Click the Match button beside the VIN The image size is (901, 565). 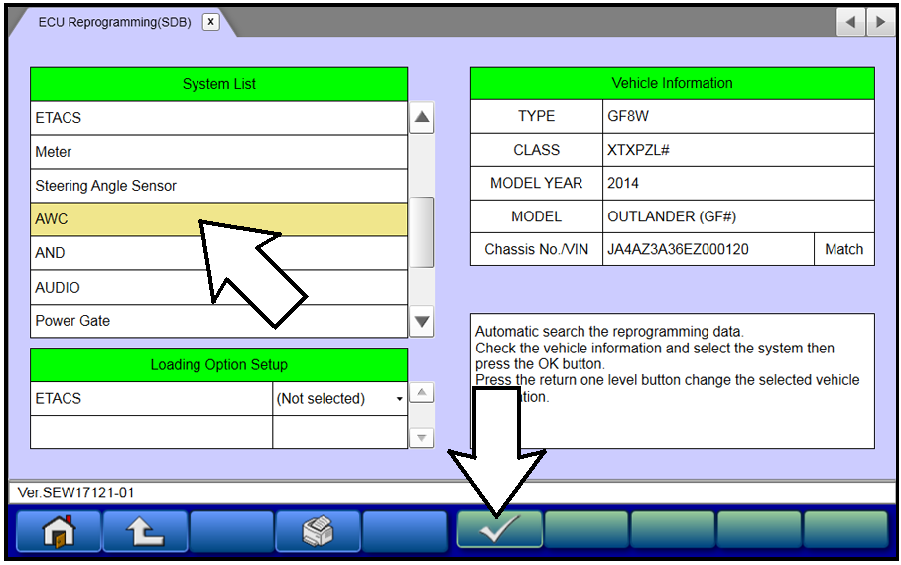coord(843,250)
